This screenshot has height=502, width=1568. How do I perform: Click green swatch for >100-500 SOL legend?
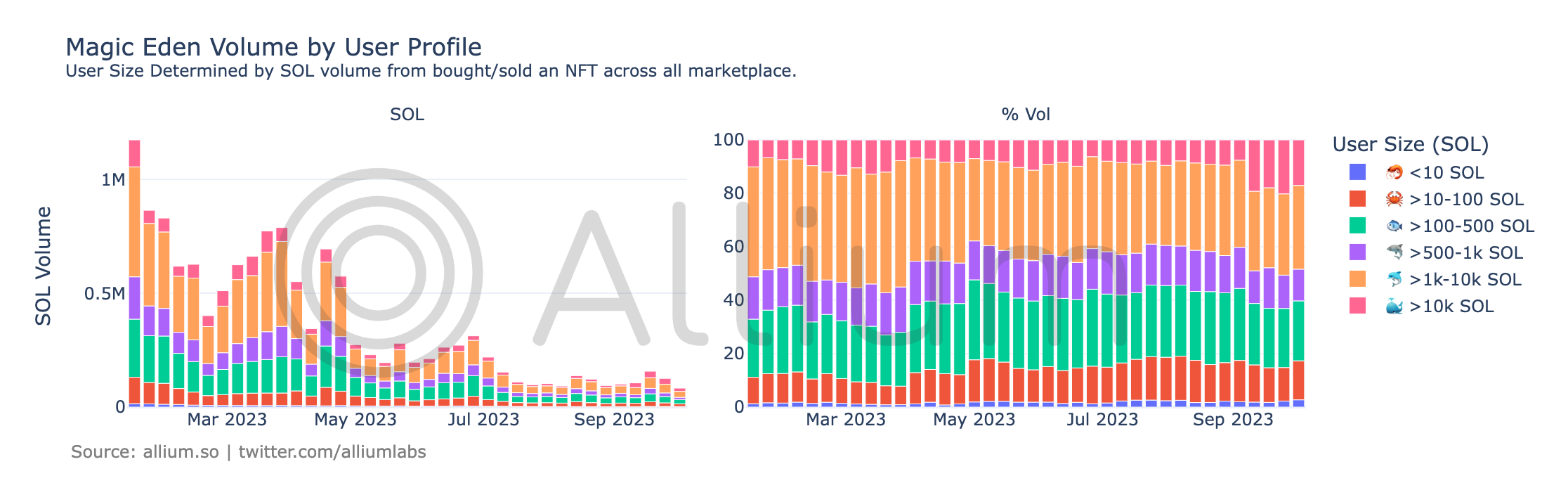point(1357,226)
